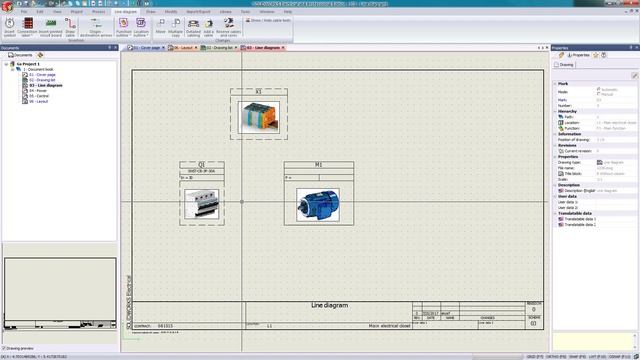Click the SolidWorks Electrical application logo button
Viewport: 640px width, 360px height.
[7, 6]
